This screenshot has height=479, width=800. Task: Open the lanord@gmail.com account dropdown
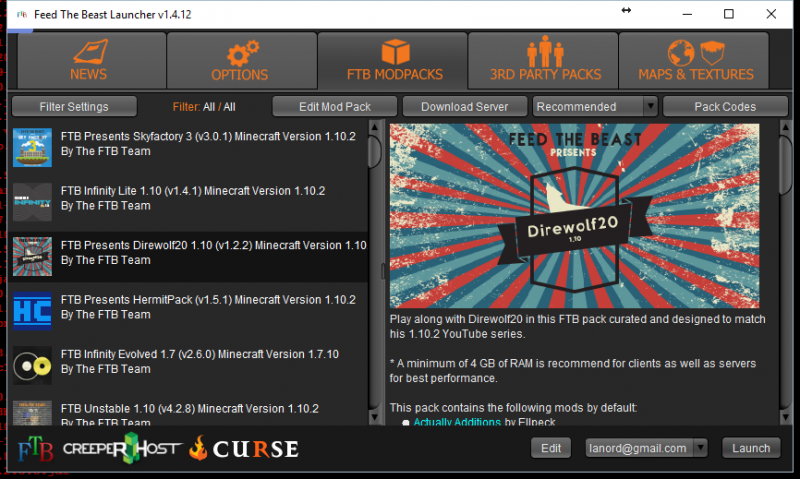(x=646, y=448)
